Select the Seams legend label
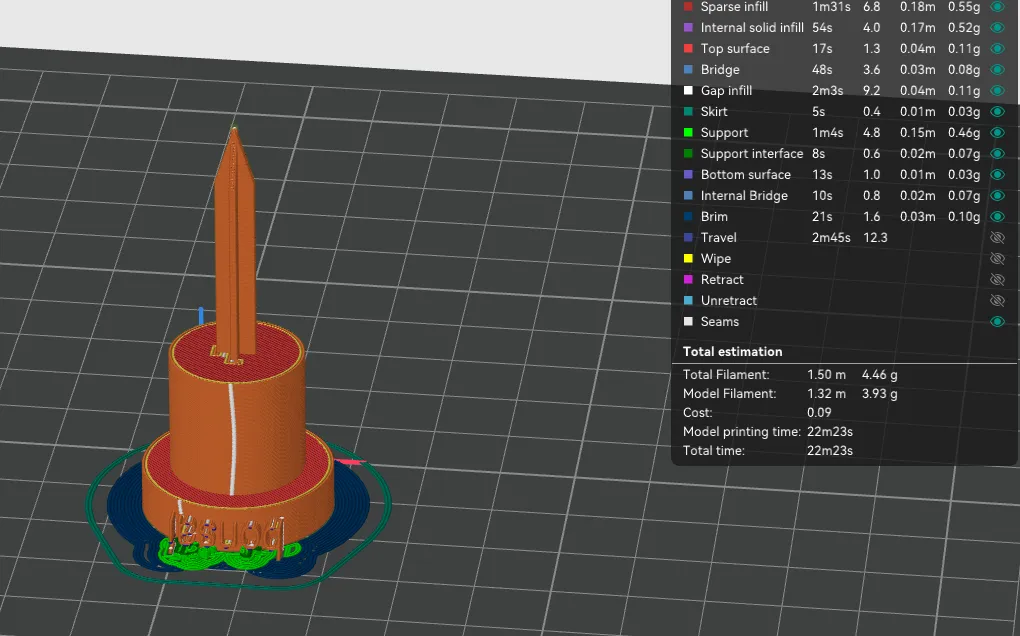1020x636 pixels. 719,321
